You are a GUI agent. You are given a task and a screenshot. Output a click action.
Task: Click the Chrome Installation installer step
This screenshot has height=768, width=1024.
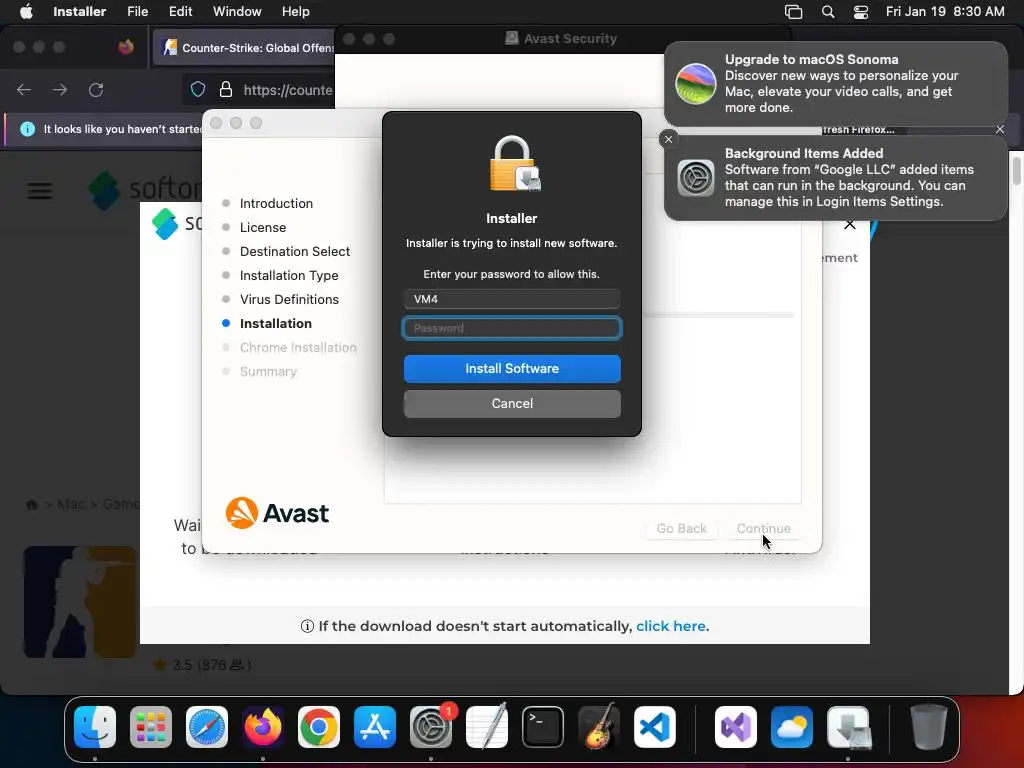pyautogui.click(x=298, y=347)
